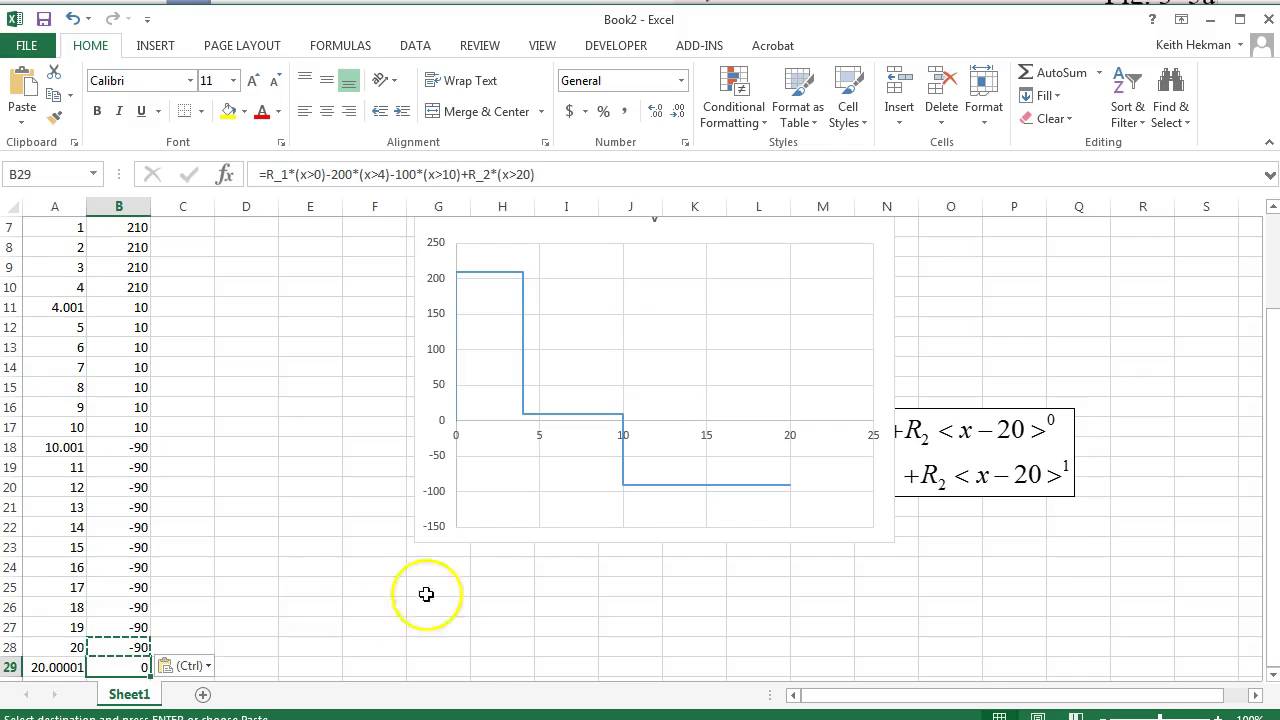Apply Percent Style number format
The height and width of the screenshot is (720, 1280).
coord(603,111)
